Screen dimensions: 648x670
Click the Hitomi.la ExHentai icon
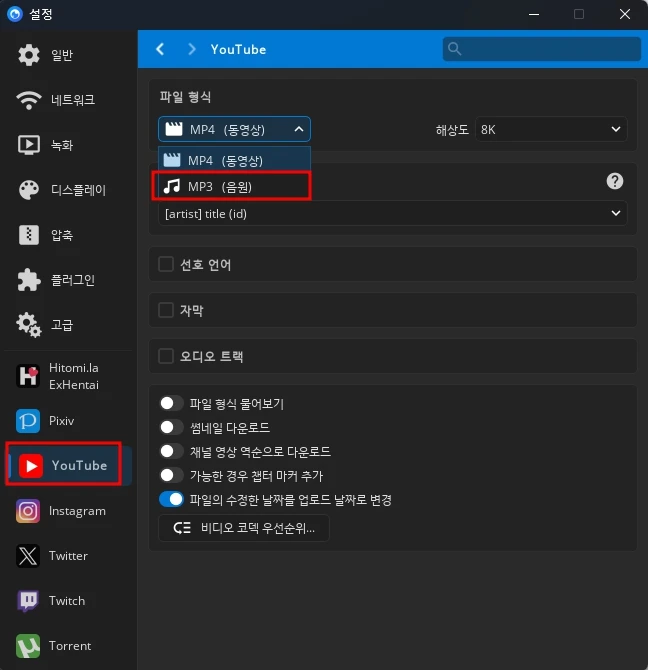point(28,376)
